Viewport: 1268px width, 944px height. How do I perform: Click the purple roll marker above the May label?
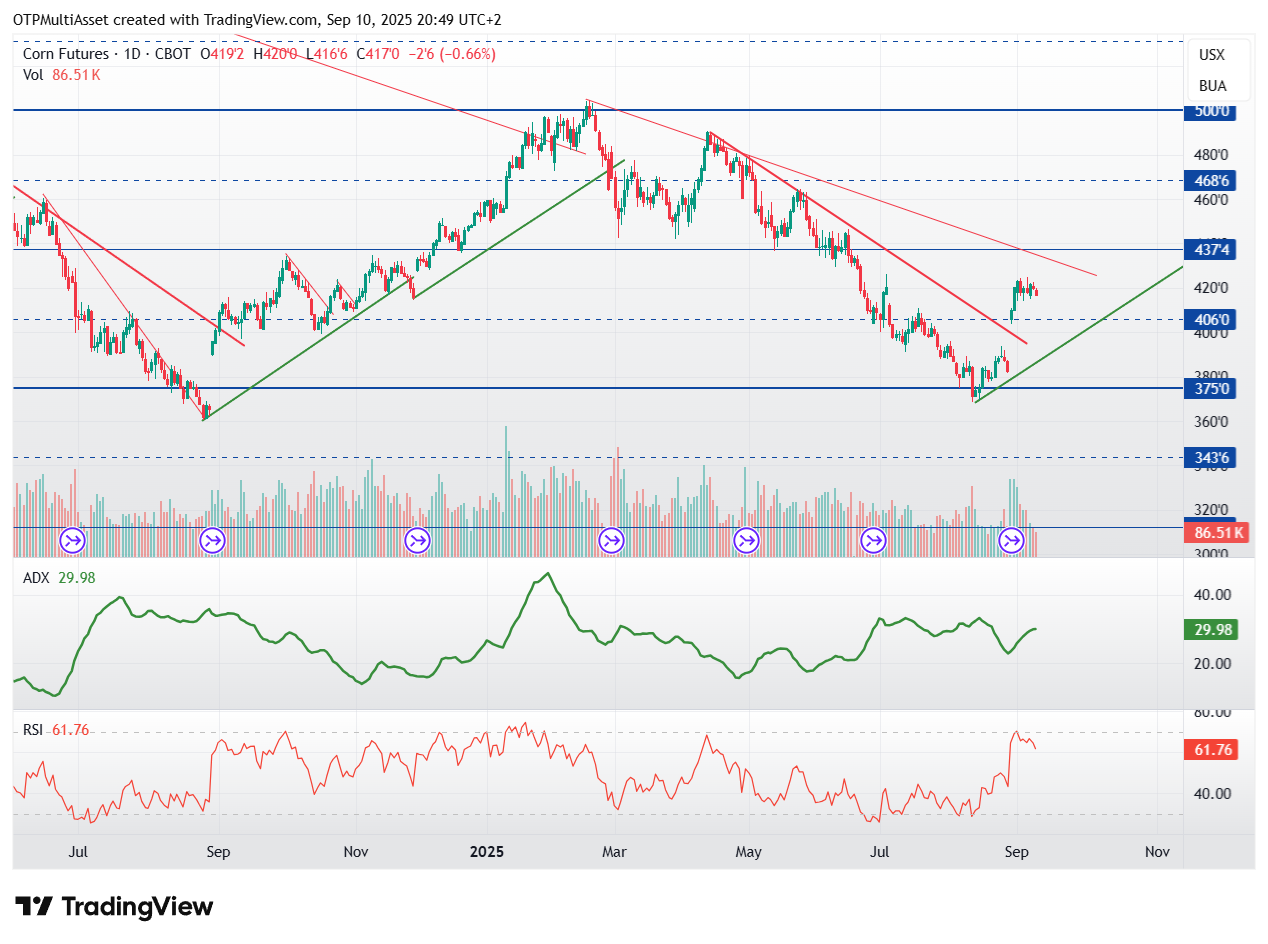(746, 541)
